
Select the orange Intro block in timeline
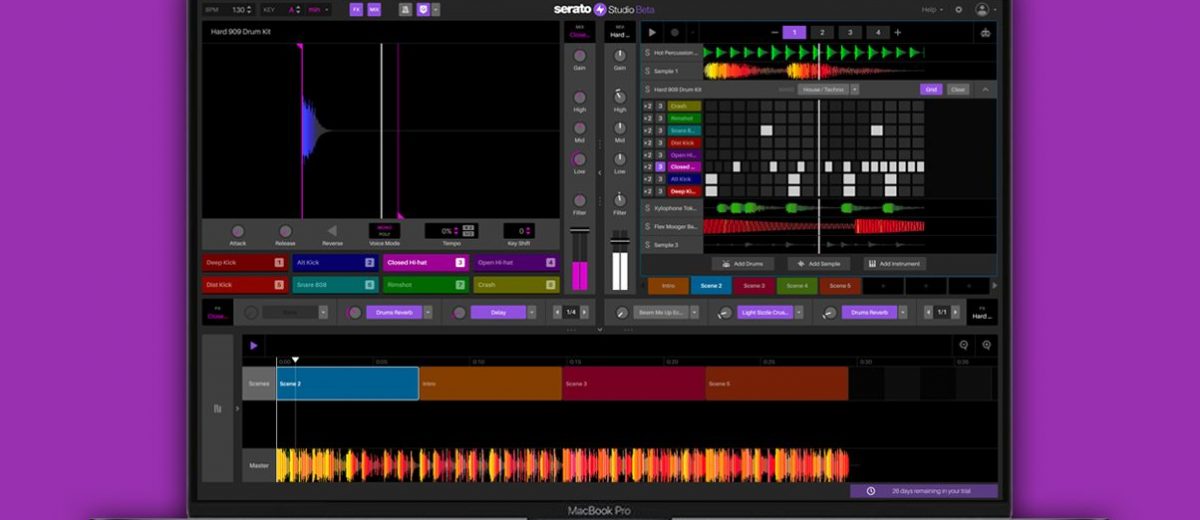click(x=490, y=383)
